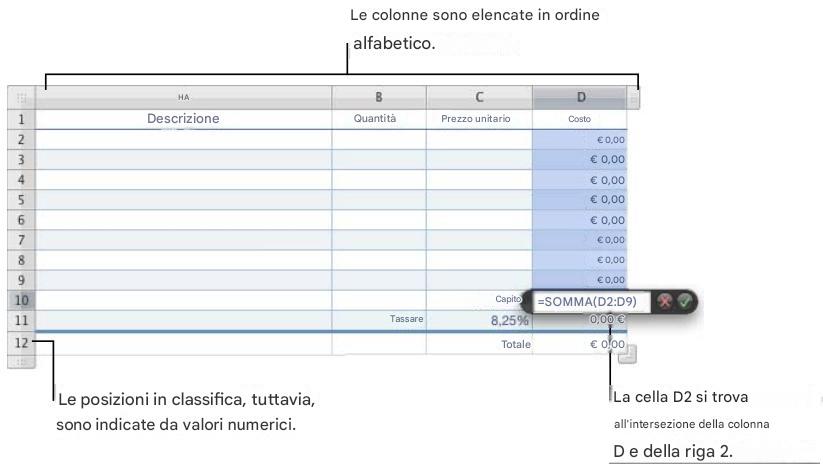823x464 pixels.
Task: Click the add-row handle below row 12
Action: [22, 362]
